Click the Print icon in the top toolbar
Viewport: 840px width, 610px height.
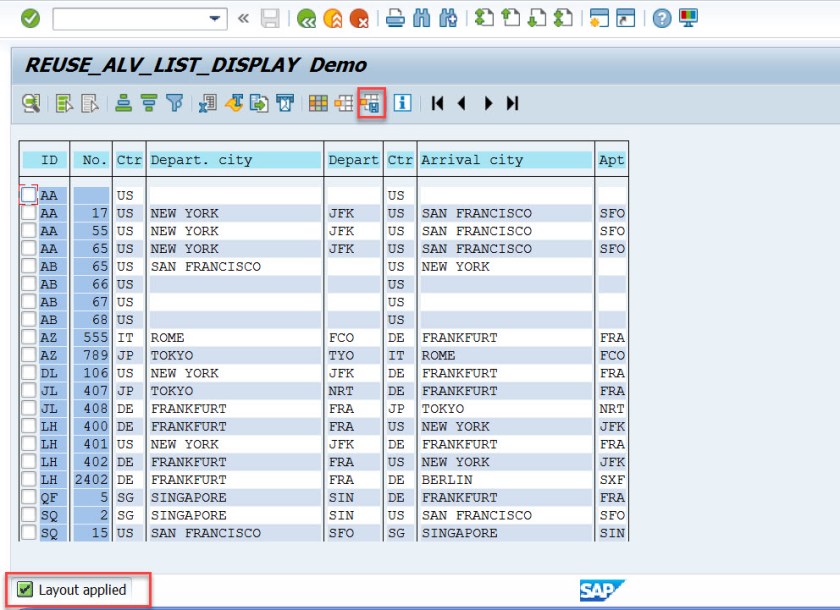[x=396, y=19]
